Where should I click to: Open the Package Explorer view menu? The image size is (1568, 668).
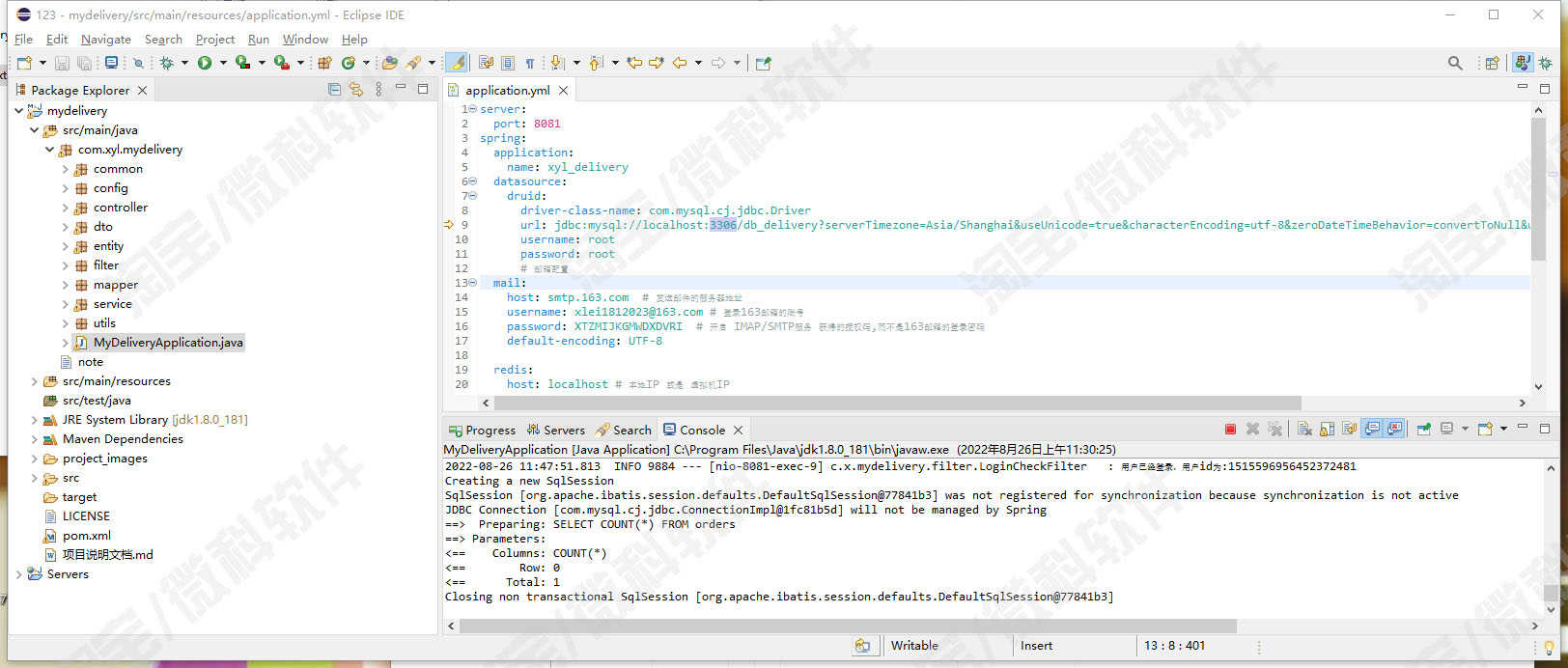click(x=378, y=90)
